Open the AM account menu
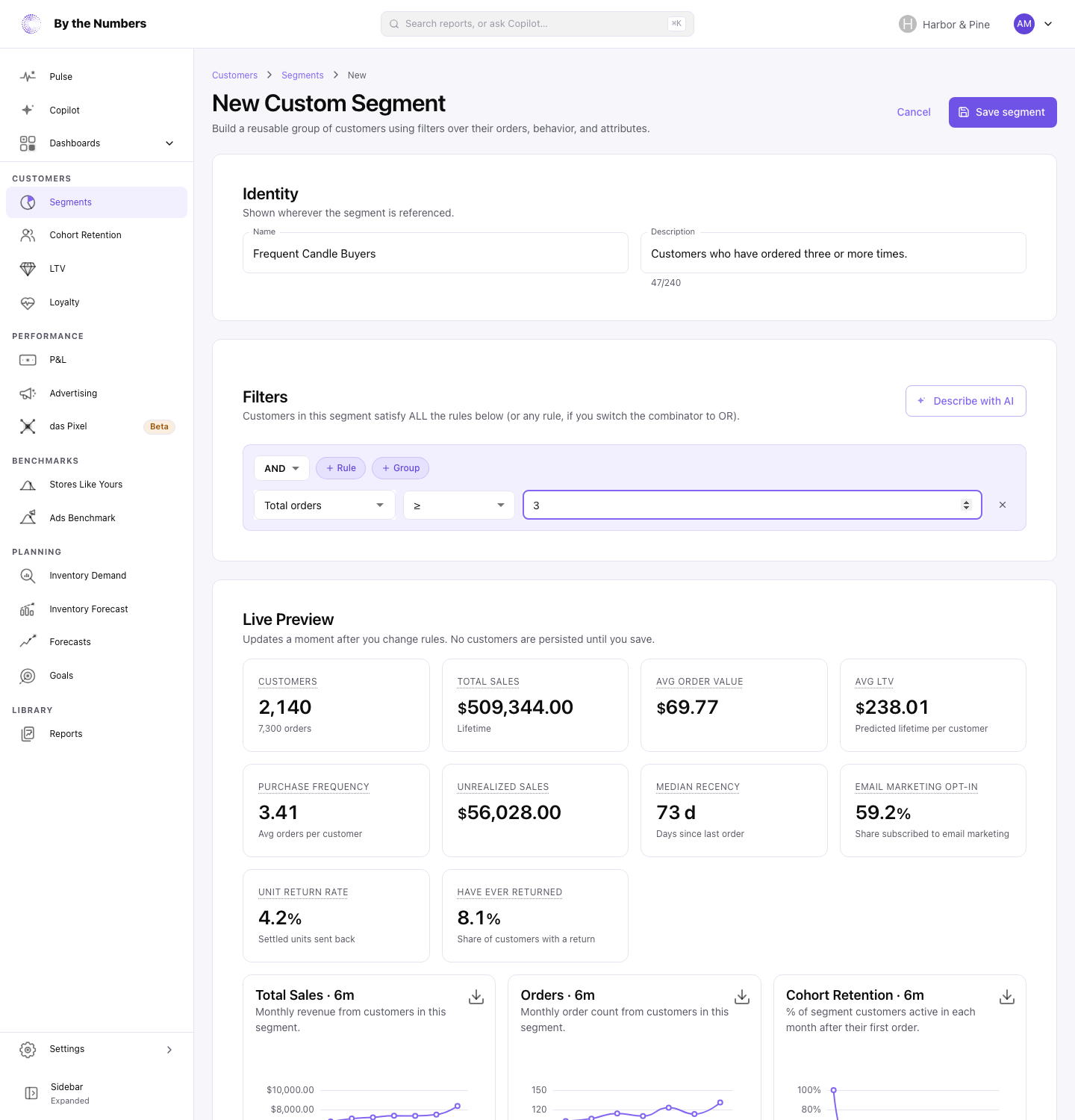Screen dimensions: 1075x1120 (1034, 24)
